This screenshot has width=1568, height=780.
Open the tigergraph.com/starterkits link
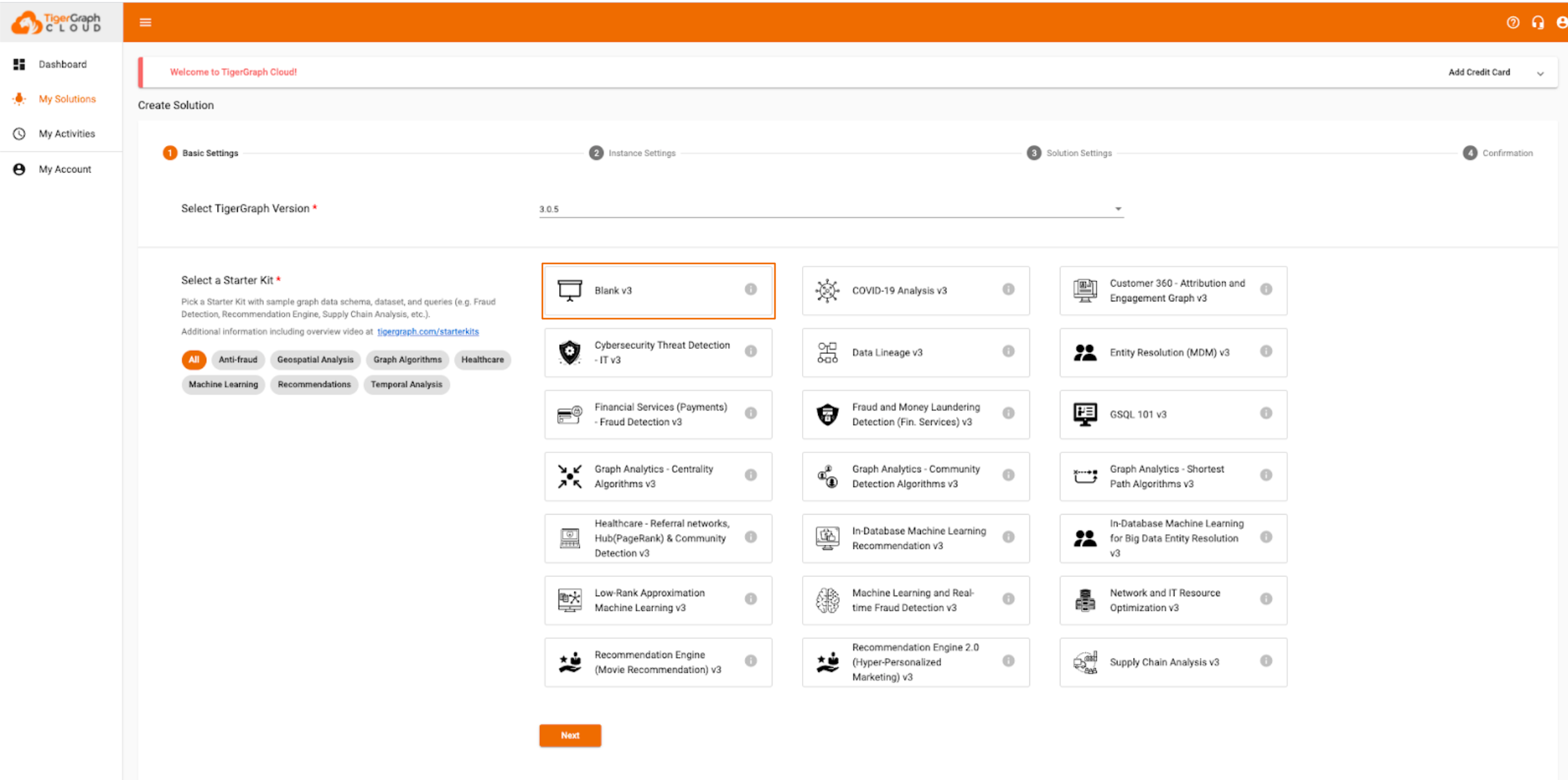(x=428, y=332)
